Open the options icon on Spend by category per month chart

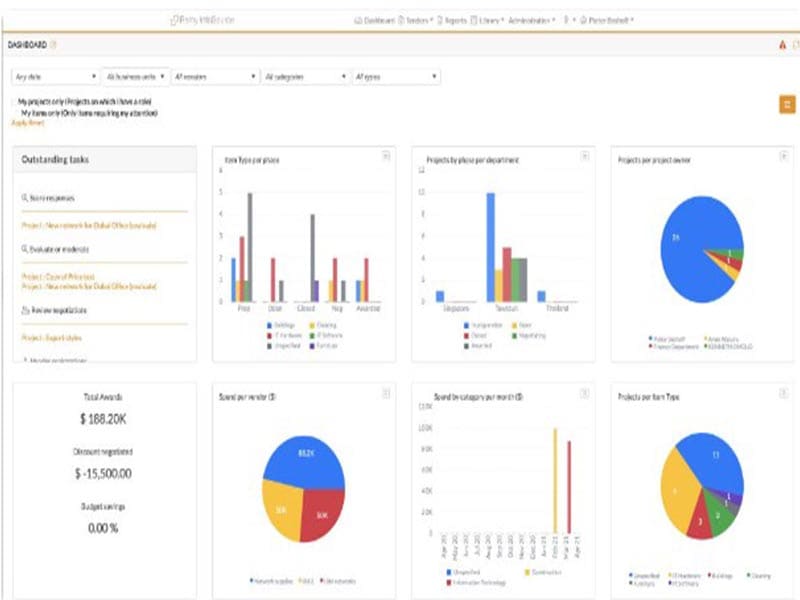(x=584, y=392)
